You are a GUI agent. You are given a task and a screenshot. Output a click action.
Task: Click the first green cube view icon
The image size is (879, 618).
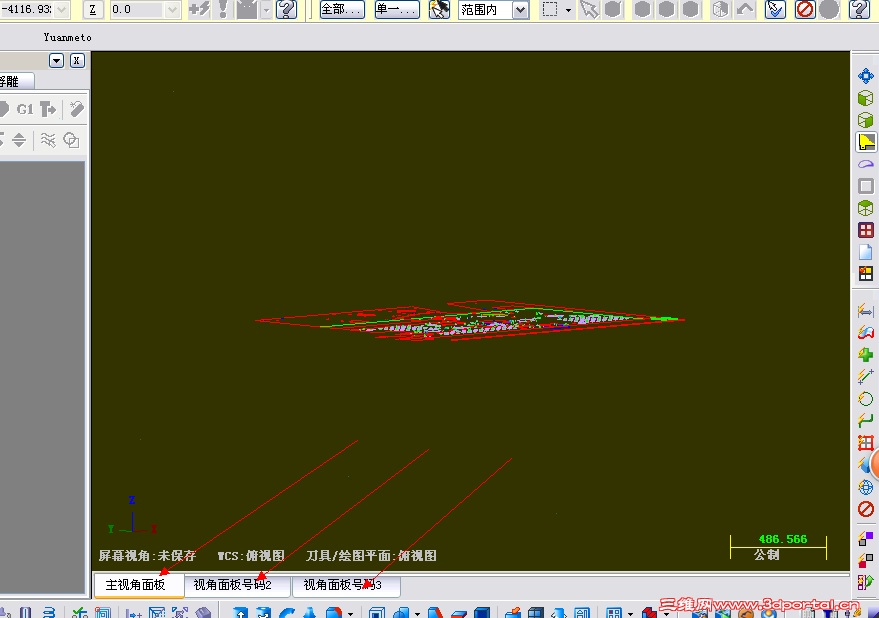point(866,98)
